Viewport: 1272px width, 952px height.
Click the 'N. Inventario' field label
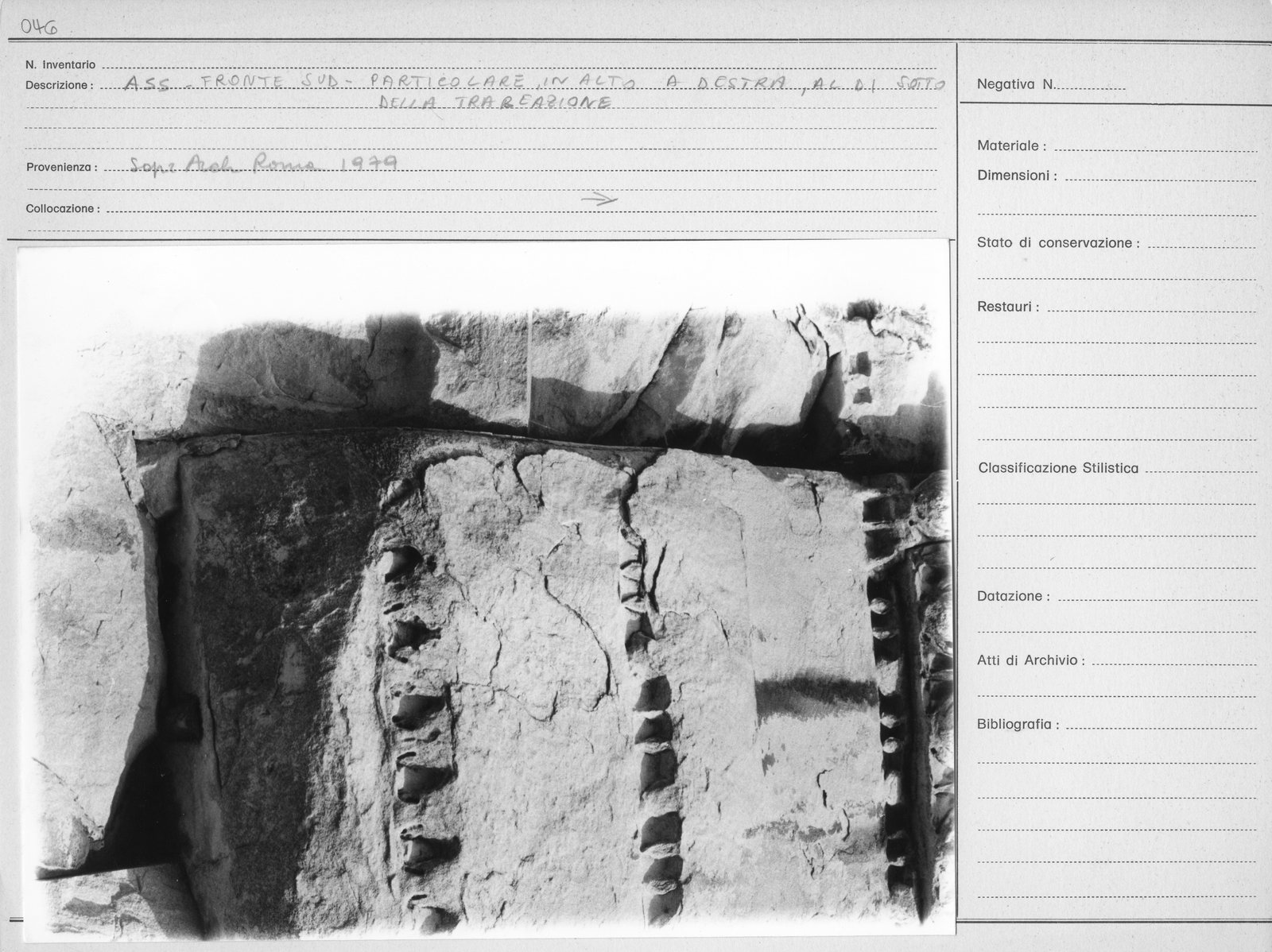[60, 64]
